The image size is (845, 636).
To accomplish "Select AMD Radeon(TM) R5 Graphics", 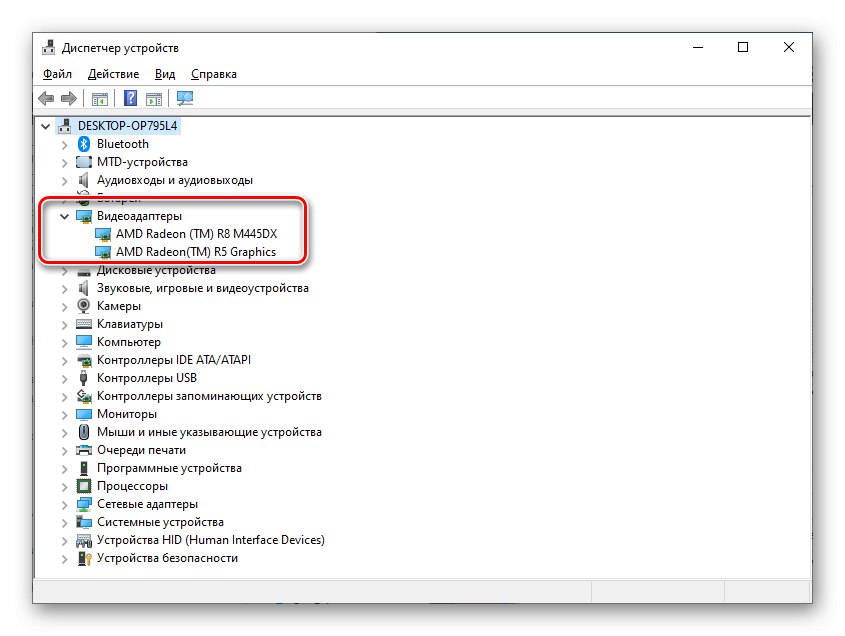I will coord(196,252).
